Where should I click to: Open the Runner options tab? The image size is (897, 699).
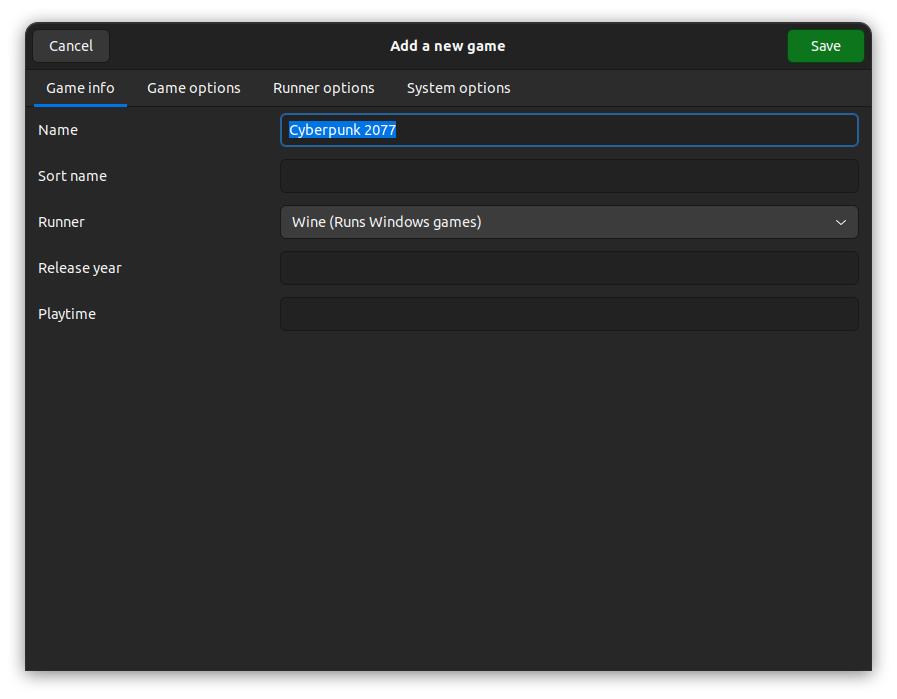pyautogui.click(x=323, y=88)
